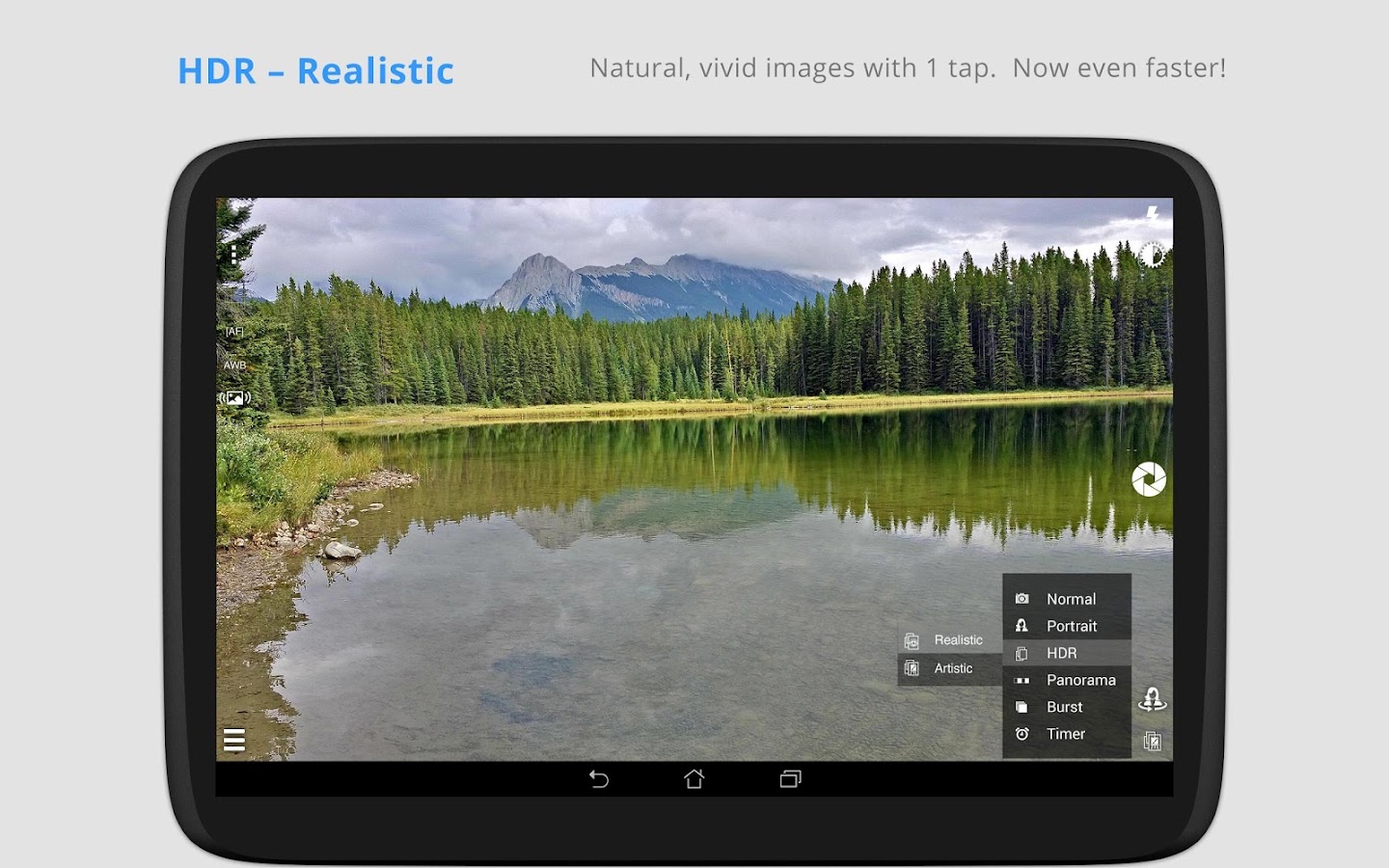Open the AWB white balance setting
Viewport: 1389px width, 868px height.
click(234, 366)
